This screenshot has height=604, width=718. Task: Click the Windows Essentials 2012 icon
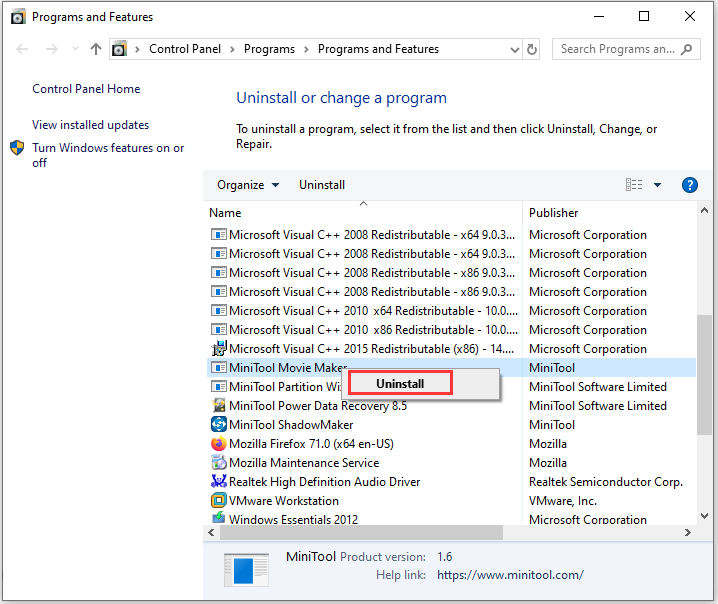click(219, 518)
